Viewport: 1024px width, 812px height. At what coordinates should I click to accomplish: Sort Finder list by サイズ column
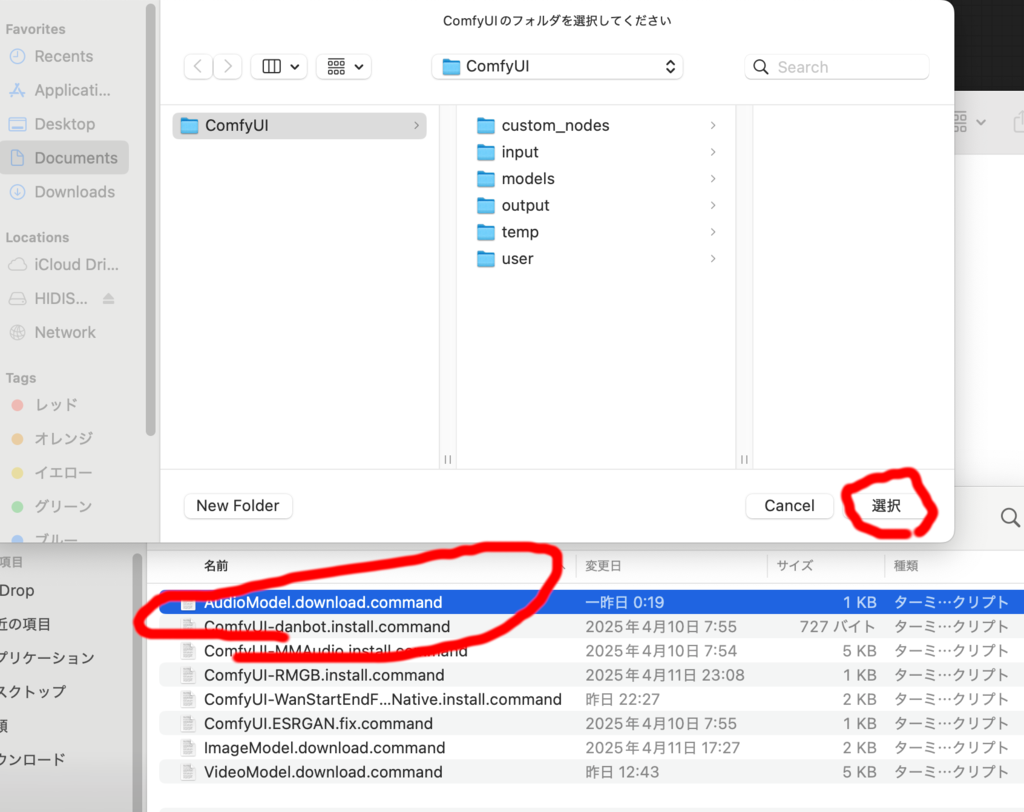pos(794,566)
